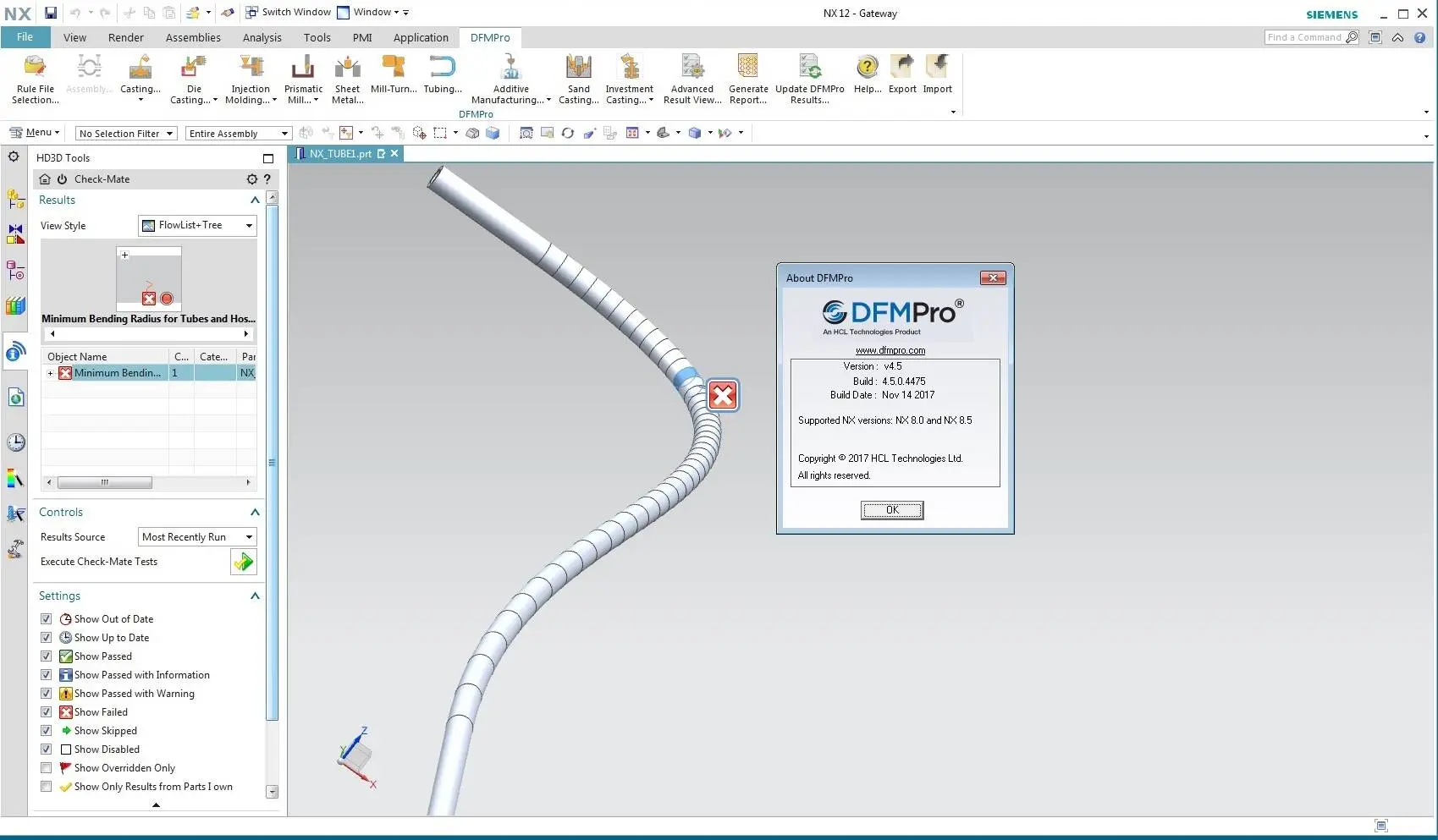Launch Die Casting analysis
The image size is (1438, 840).
tap(194, 79)
